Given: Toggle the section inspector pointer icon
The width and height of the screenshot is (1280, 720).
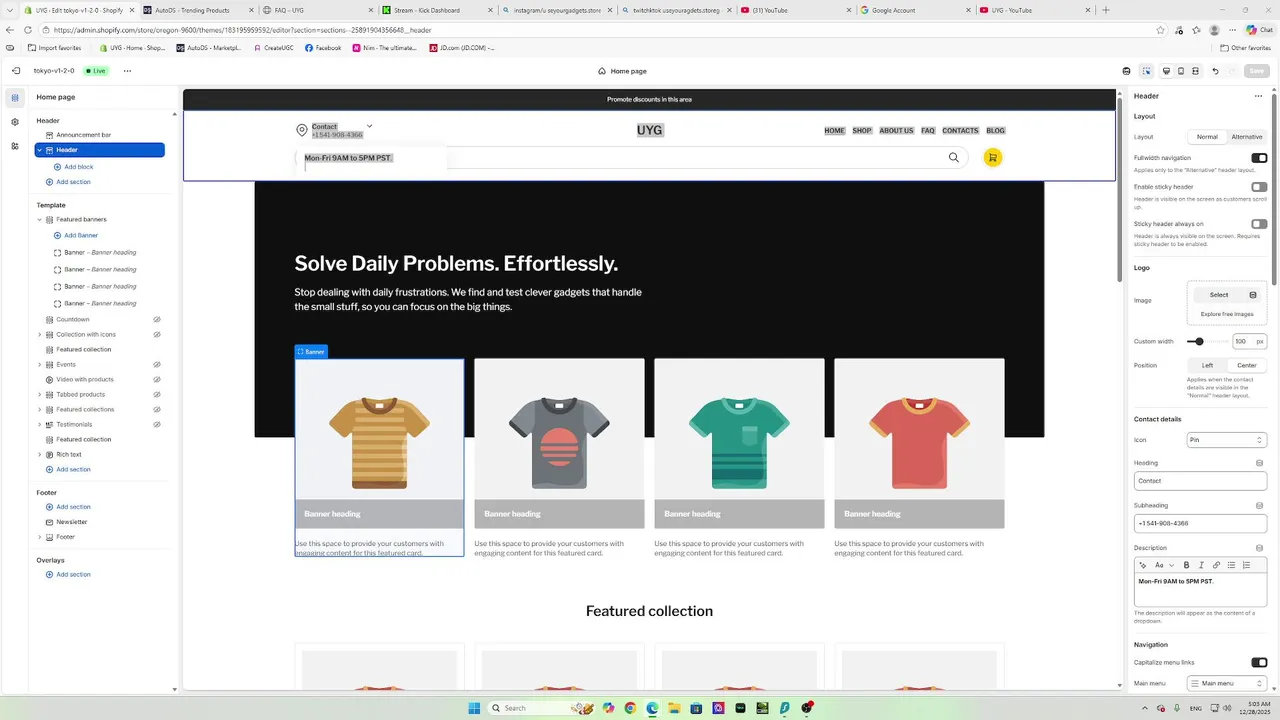Looking at the screenshot, I should point(1146,71).
